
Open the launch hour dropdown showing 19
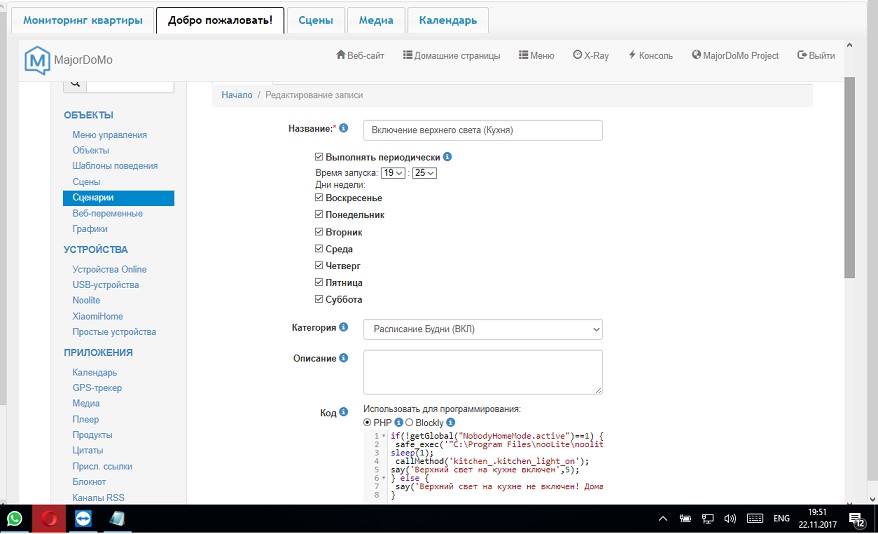394,173
